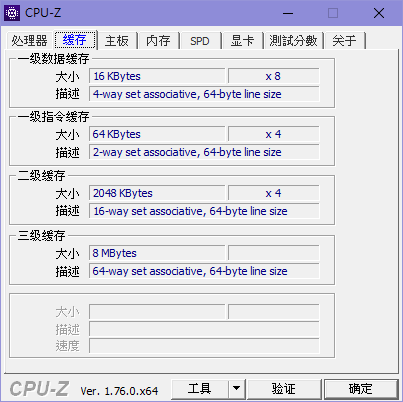The height and width of the screenshot is (402, 403).
Task: Switch to the 显卡 tab
Action: point(242,41)
